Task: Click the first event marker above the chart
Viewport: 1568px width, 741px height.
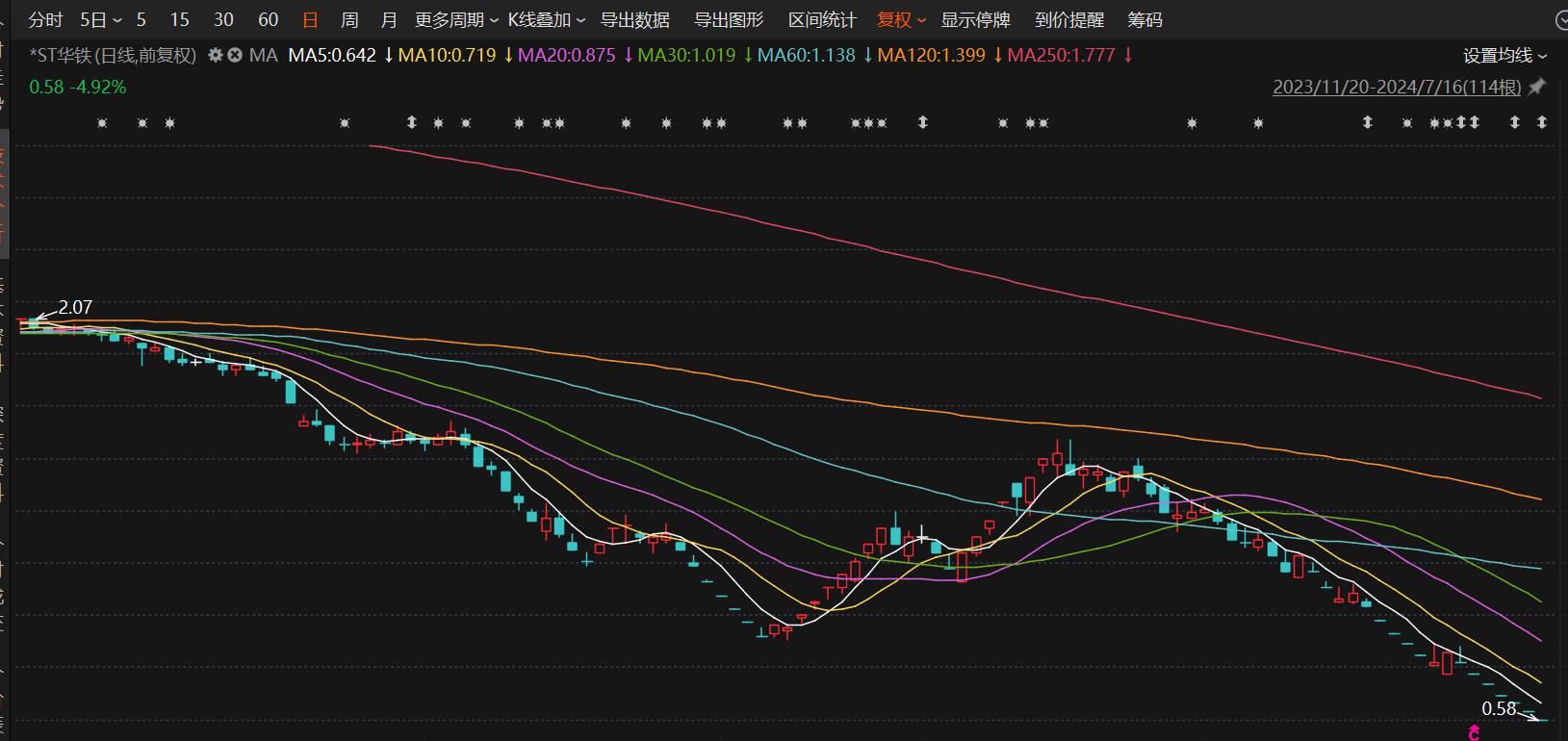Action: [103, 123]
